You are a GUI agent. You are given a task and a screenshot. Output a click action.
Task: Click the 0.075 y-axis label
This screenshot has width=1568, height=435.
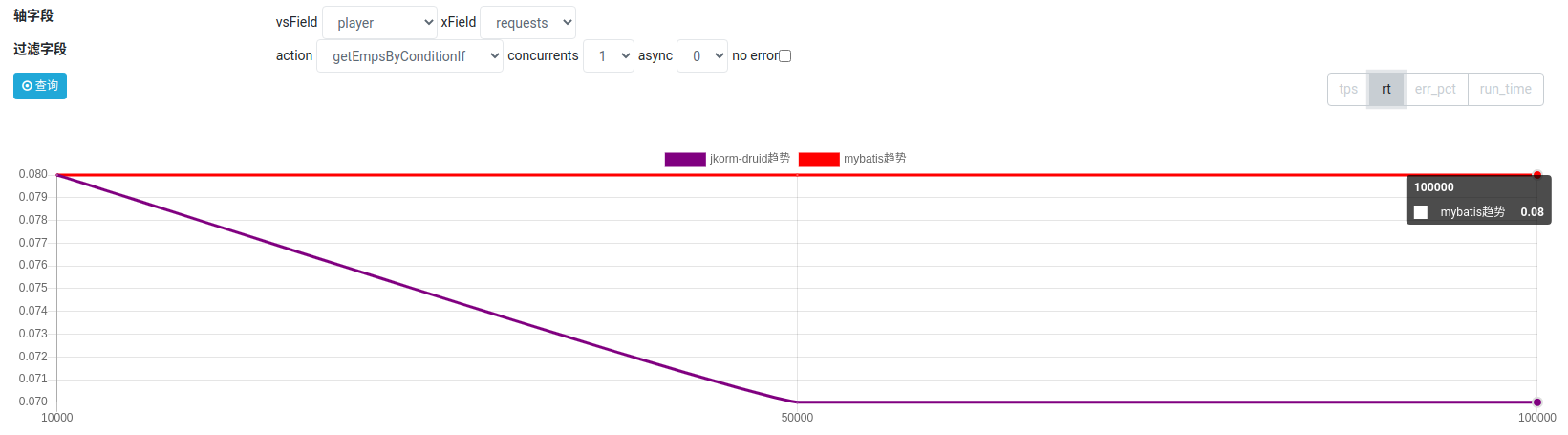33,288
